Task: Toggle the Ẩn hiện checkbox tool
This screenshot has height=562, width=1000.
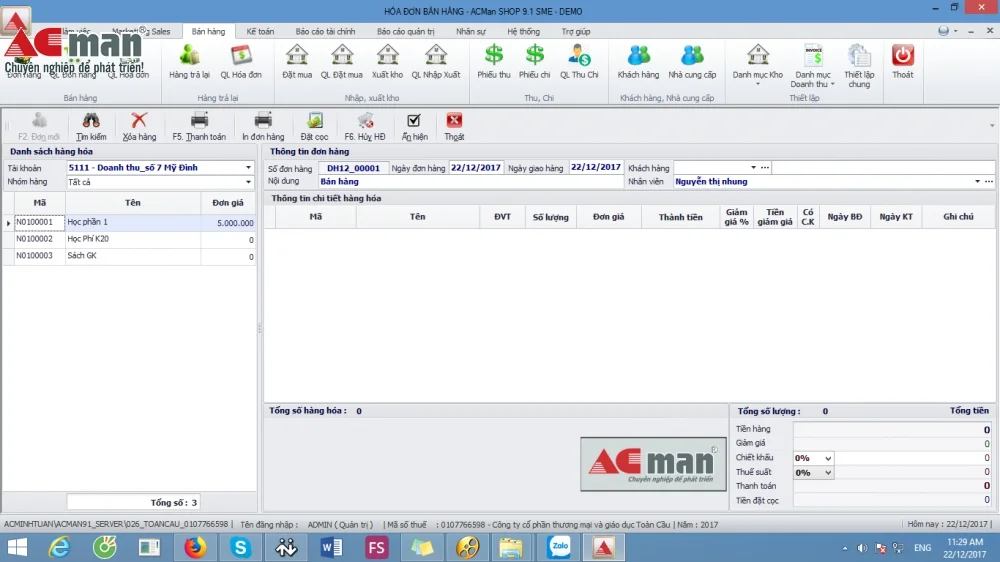Action: point(414,126)
